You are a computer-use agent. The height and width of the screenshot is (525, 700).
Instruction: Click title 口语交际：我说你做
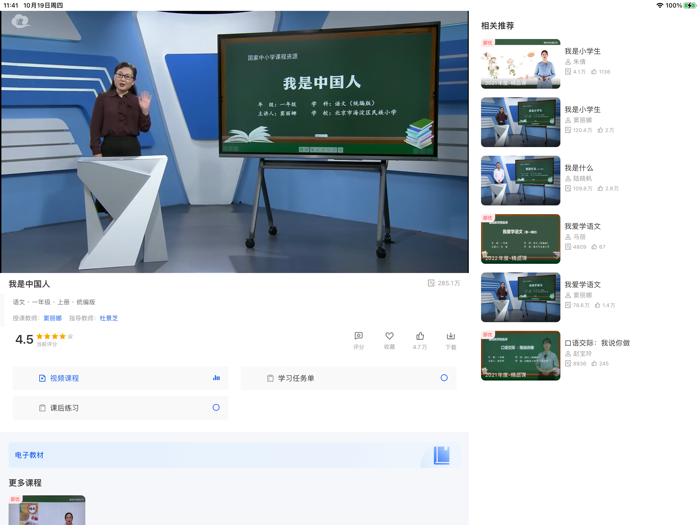(597, 343)
